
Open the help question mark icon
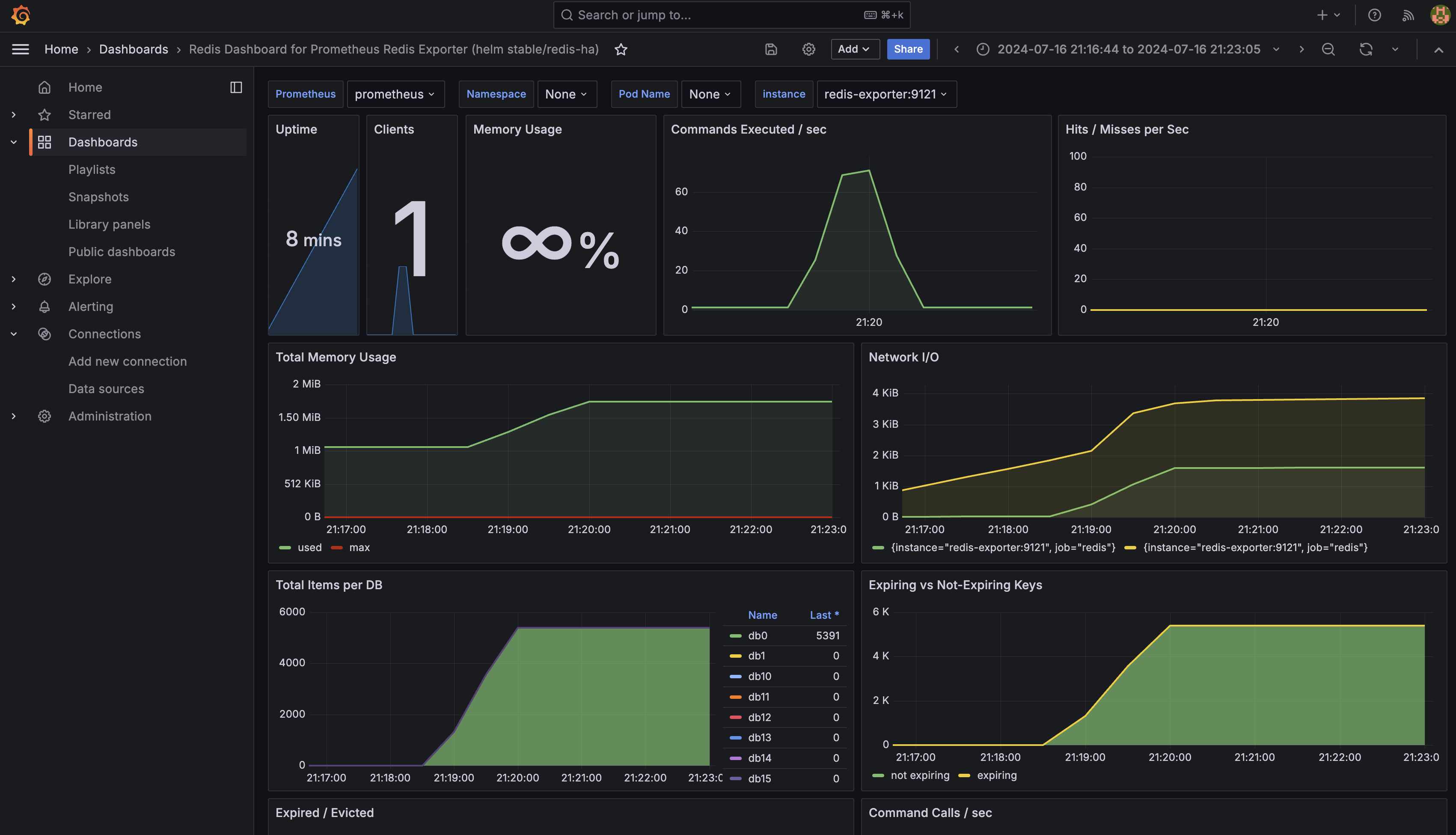(1374, 15)
